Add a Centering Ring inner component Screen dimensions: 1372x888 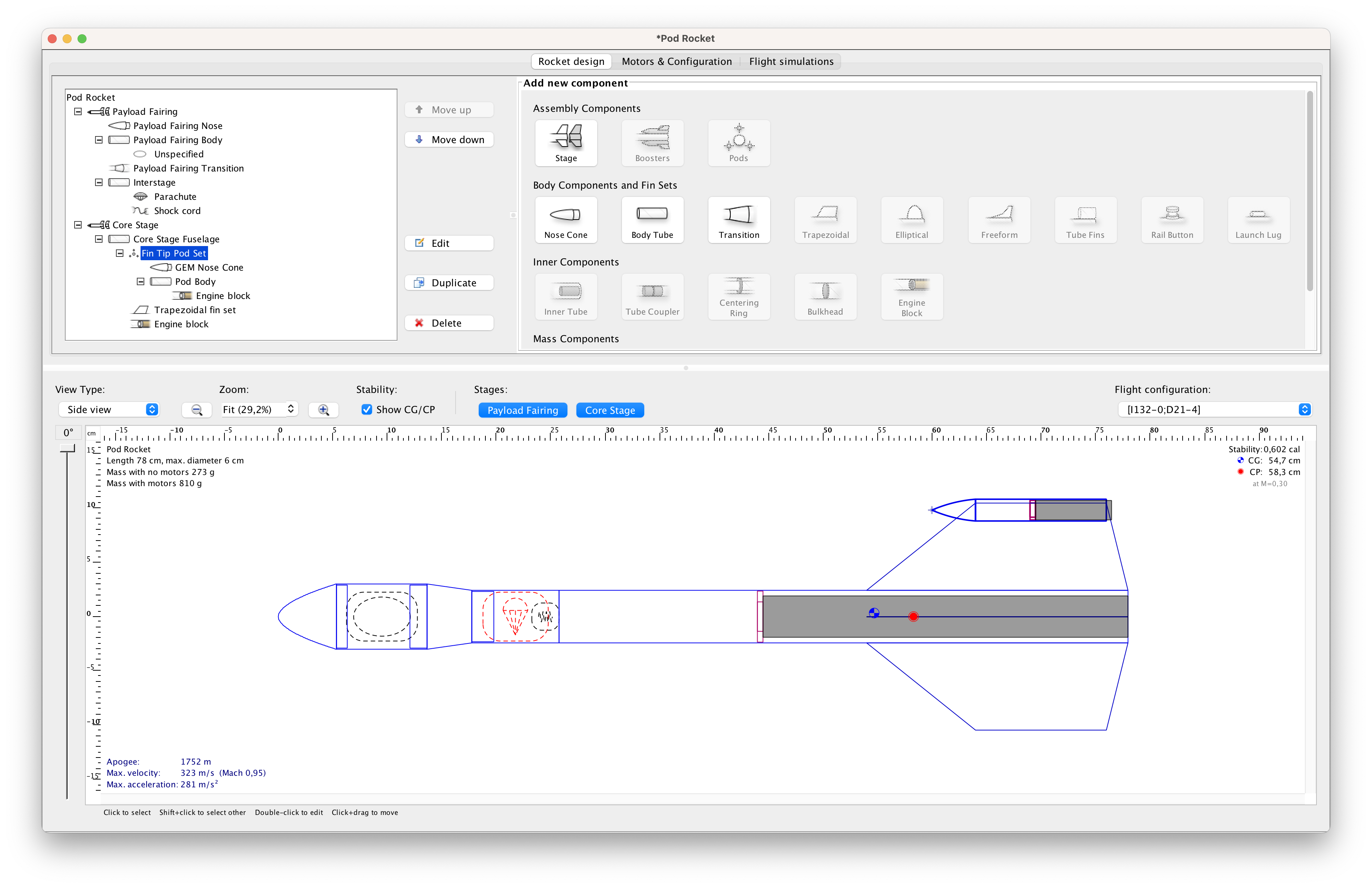[x=739, y=297]
